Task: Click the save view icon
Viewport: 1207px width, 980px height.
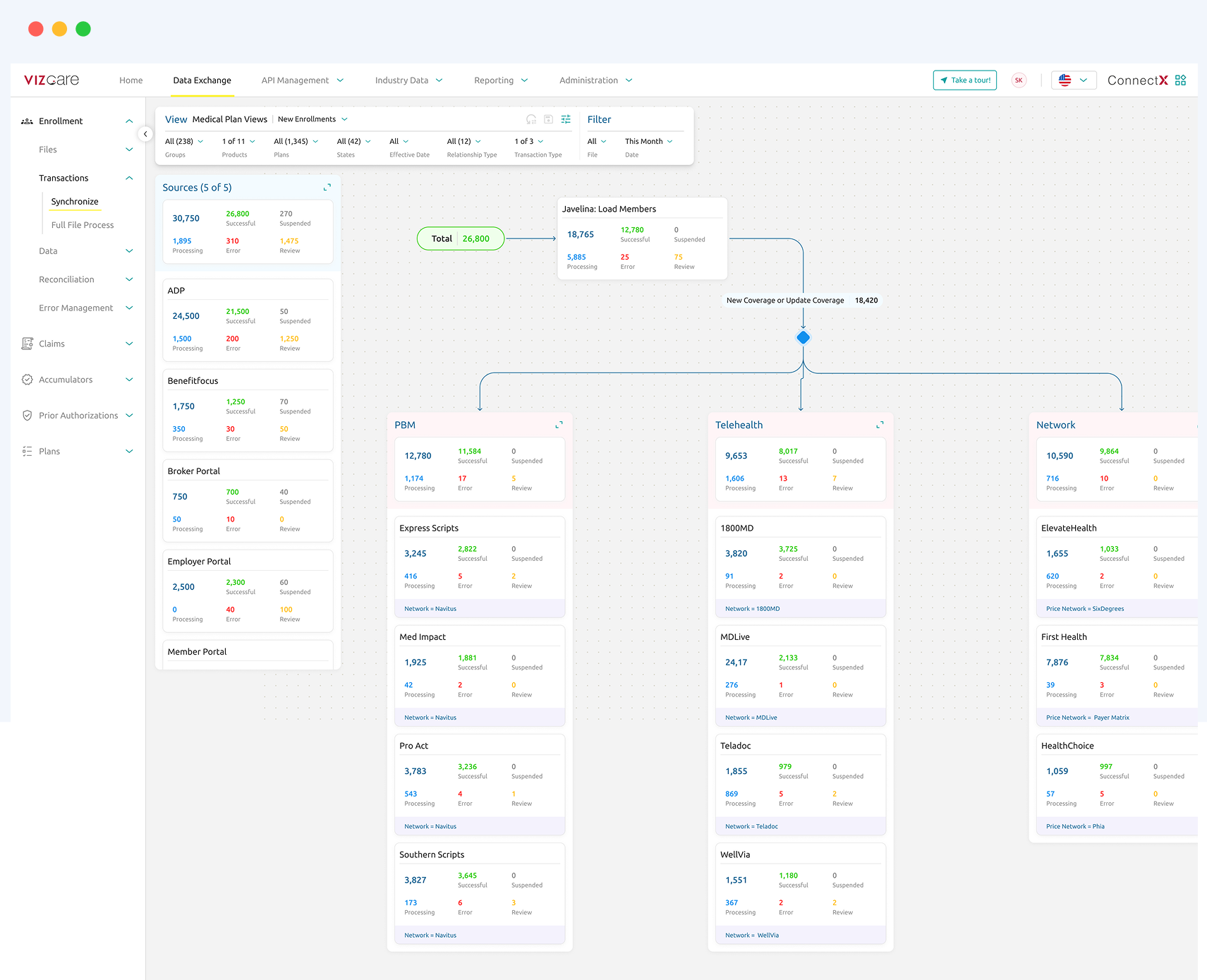Action: pyautogui.click(x=548, y=119)
